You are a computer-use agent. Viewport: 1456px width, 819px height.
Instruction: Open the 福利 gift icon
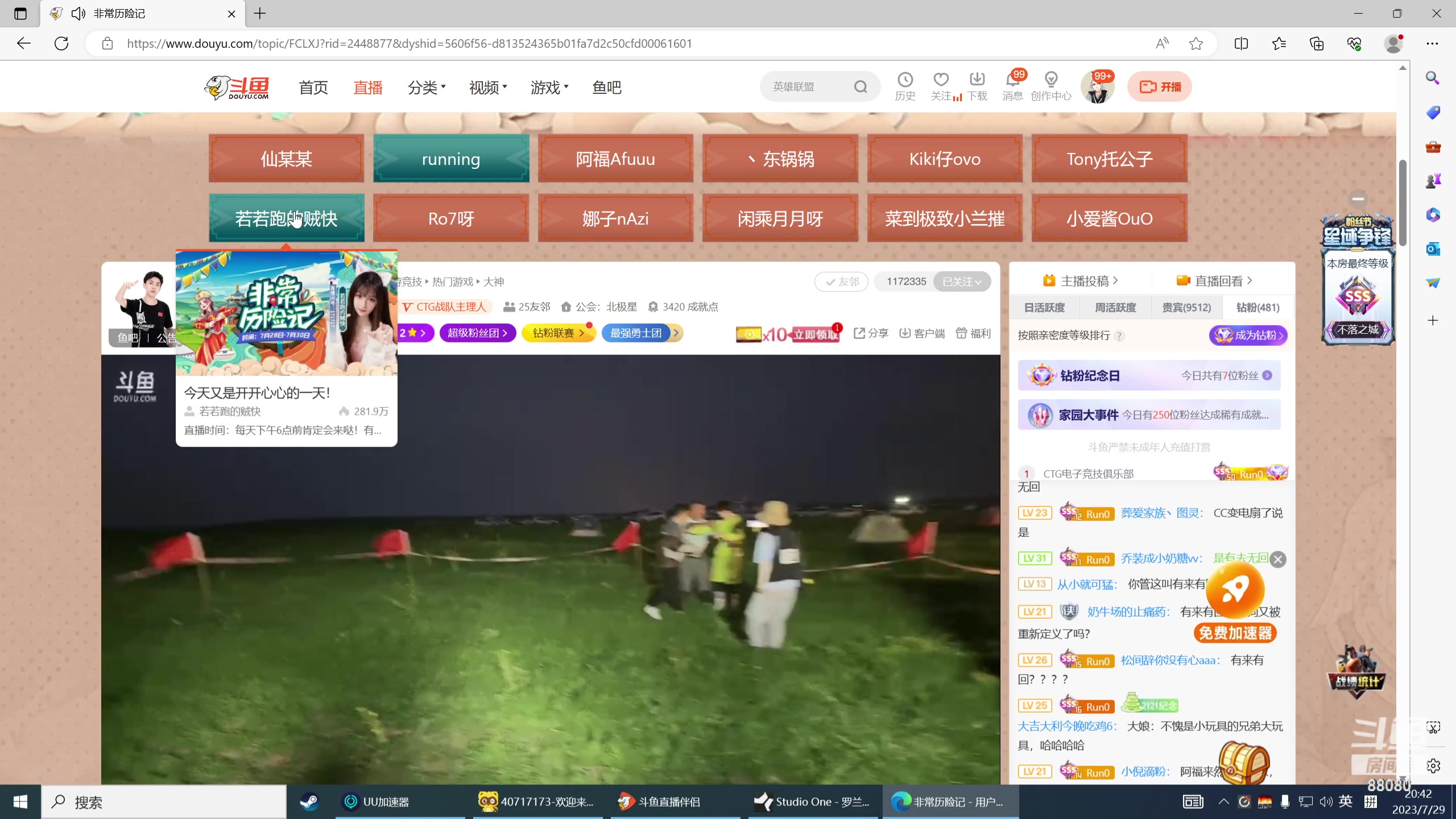pos(972,333)
